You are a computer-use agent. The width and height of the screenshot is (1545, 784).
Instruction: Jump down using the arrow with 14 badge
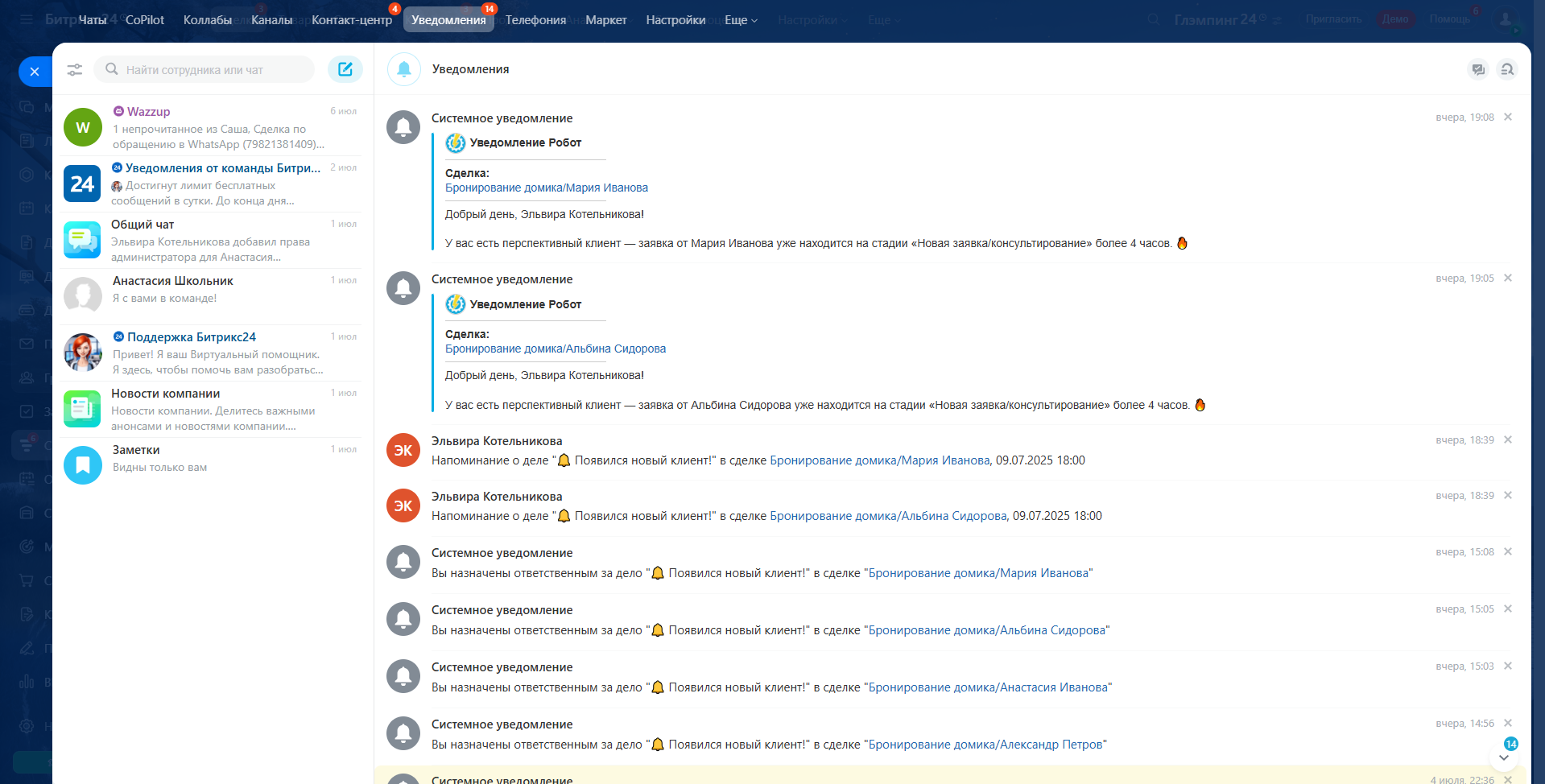coord(1504,757)
